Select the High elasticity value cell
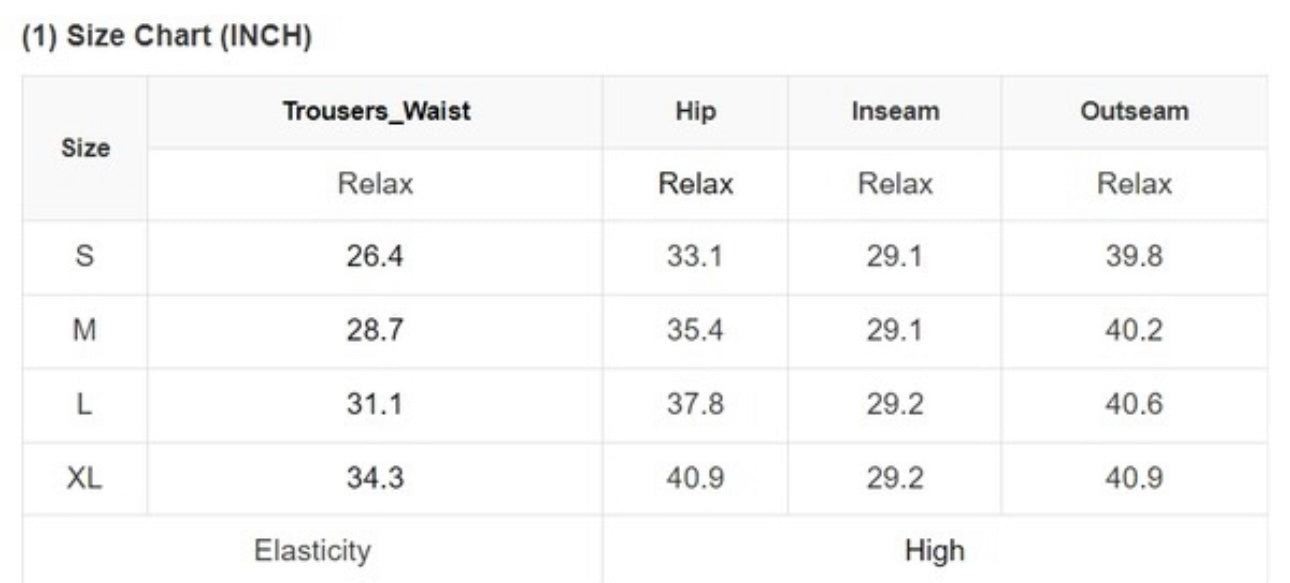The image size is (1290, 583). pyautogui.click(x=934, y=550)
